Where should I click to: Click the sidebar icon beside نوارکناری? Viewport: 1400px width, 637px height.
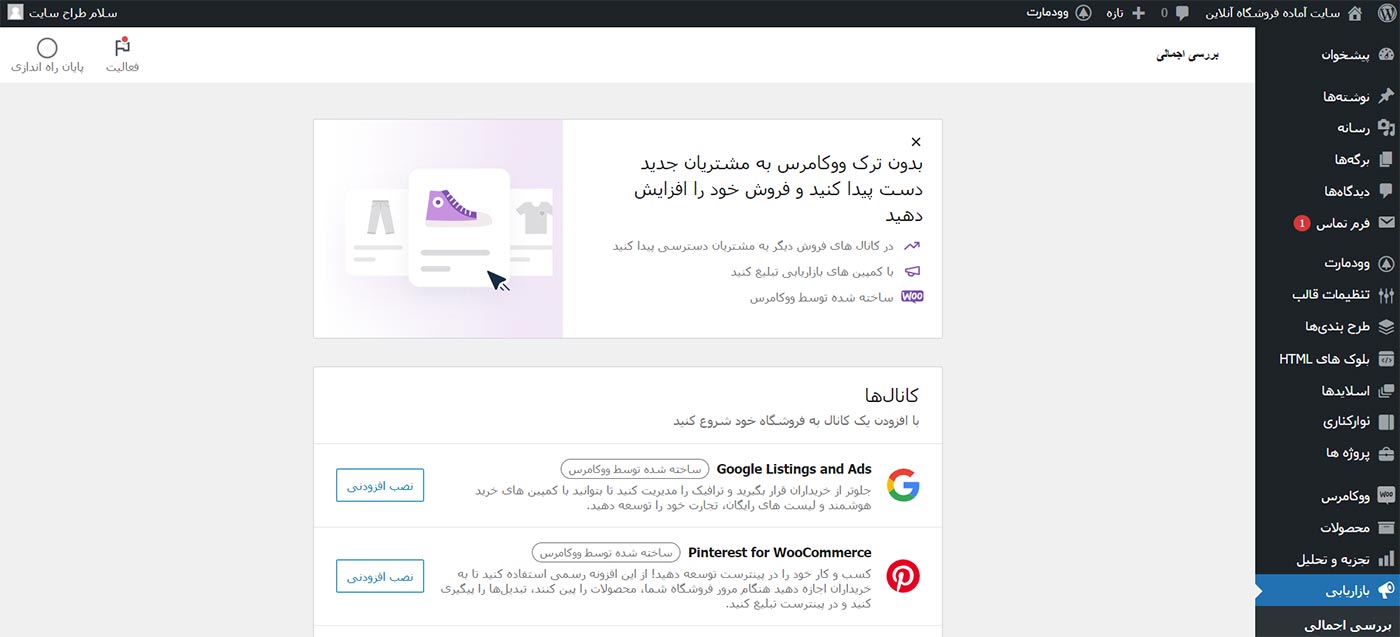pos(1386,421)
